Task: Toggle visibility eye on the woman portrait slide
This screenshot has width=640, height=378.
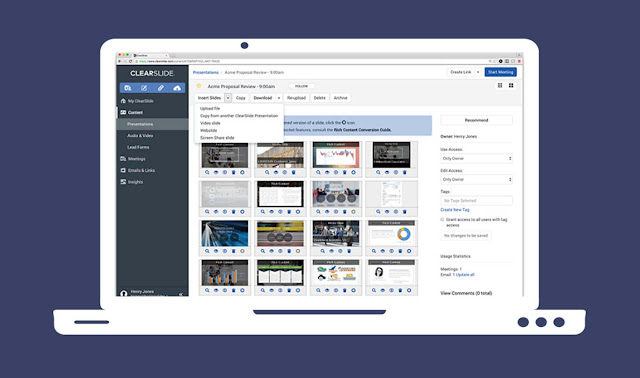Action: pos(382,290)
